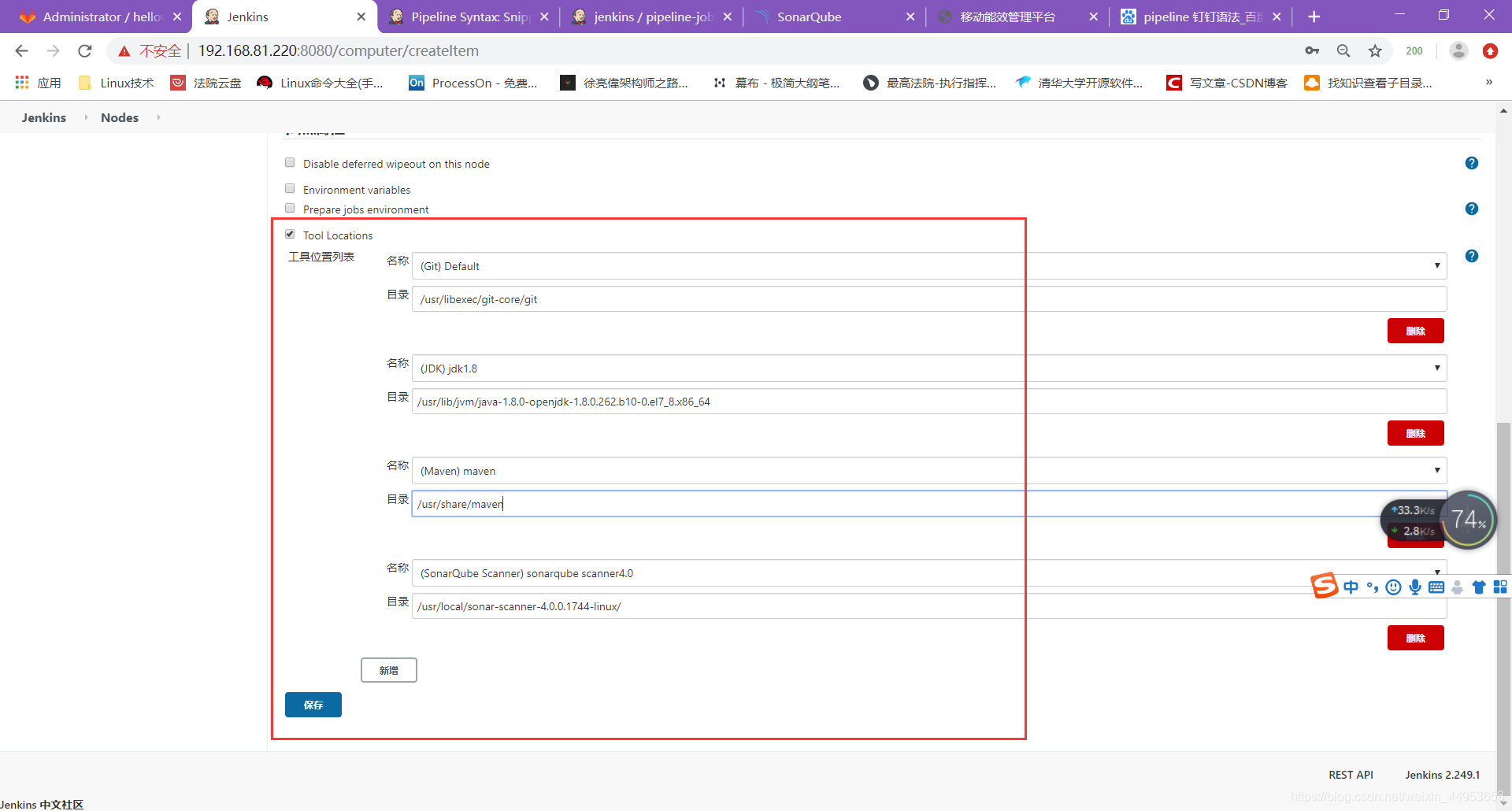The width and height of the screenshot is (1512, 811).
Task: Click the SonarQube scanner directory field
Action: click(929, 606)
